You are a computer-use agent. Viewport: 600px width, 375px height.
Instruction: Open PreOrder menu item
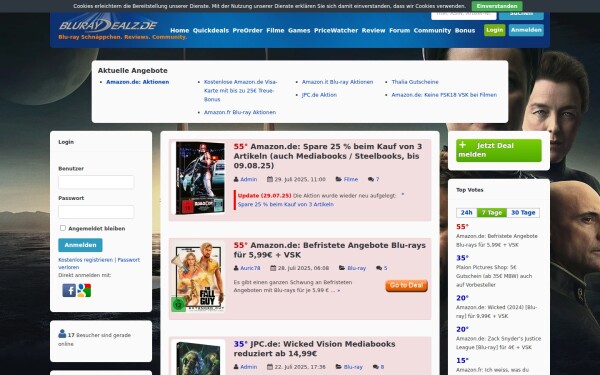248,30
